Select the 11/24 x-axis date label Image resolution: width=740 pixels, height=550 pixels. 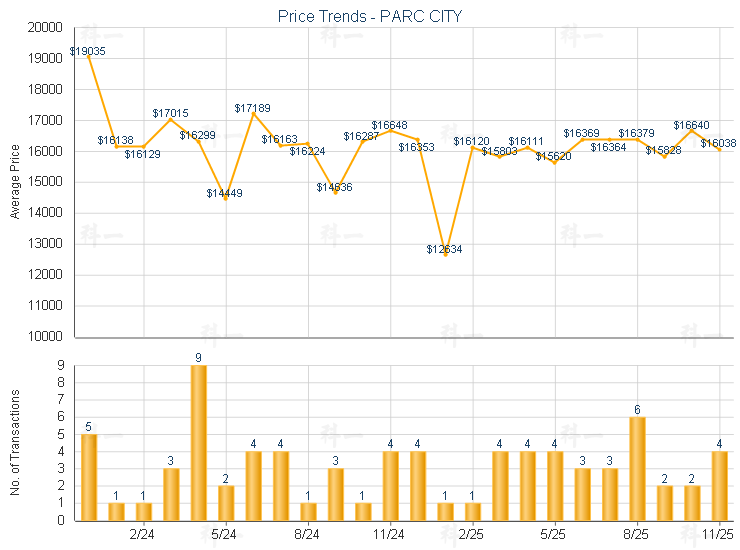(390, 535)
